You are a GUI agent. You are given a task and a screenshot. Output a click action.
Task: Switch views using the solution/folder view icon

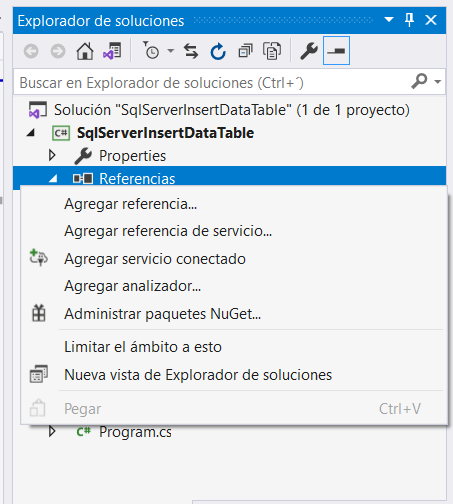tap(112, 51)
